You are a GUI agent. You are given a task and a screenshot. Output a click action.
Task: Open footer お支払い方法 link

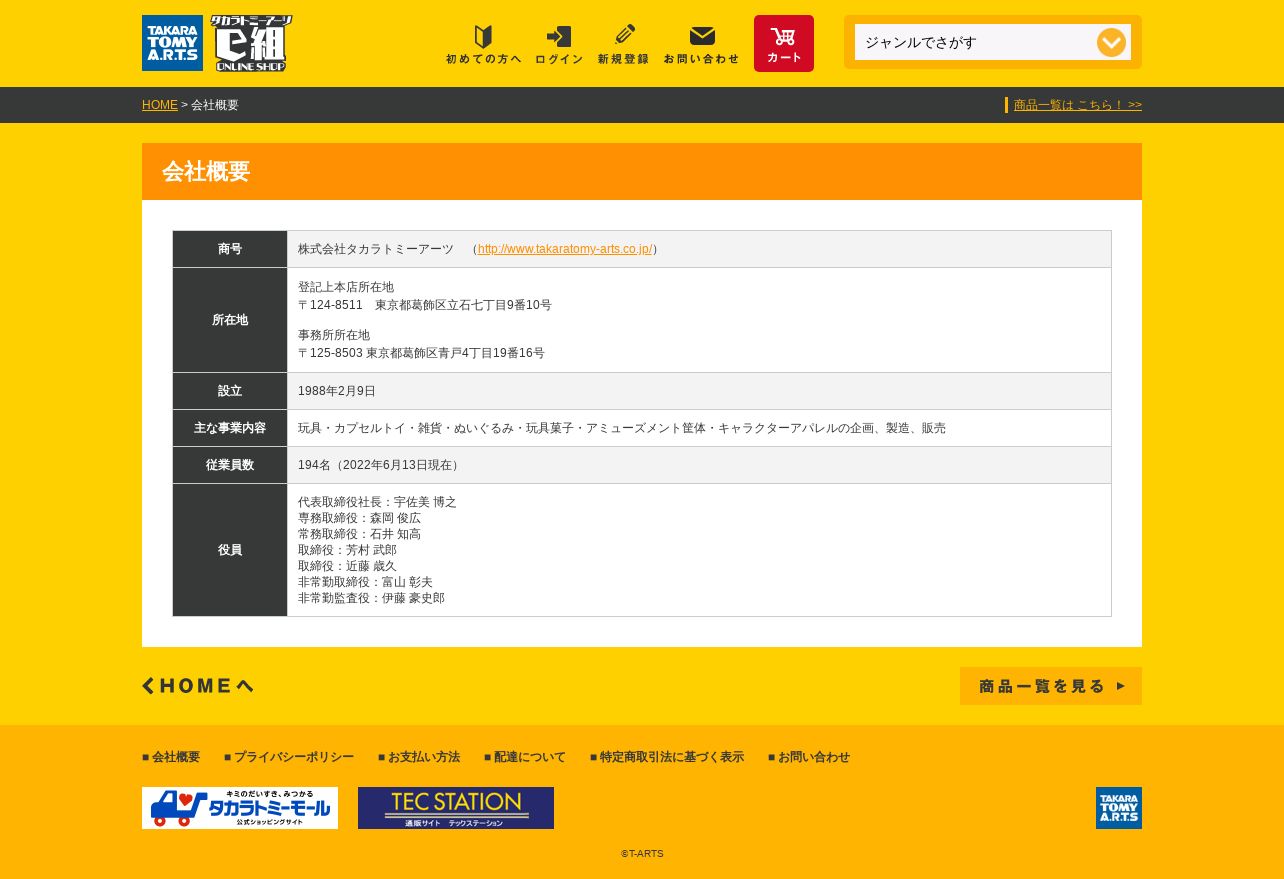[419, 757]
